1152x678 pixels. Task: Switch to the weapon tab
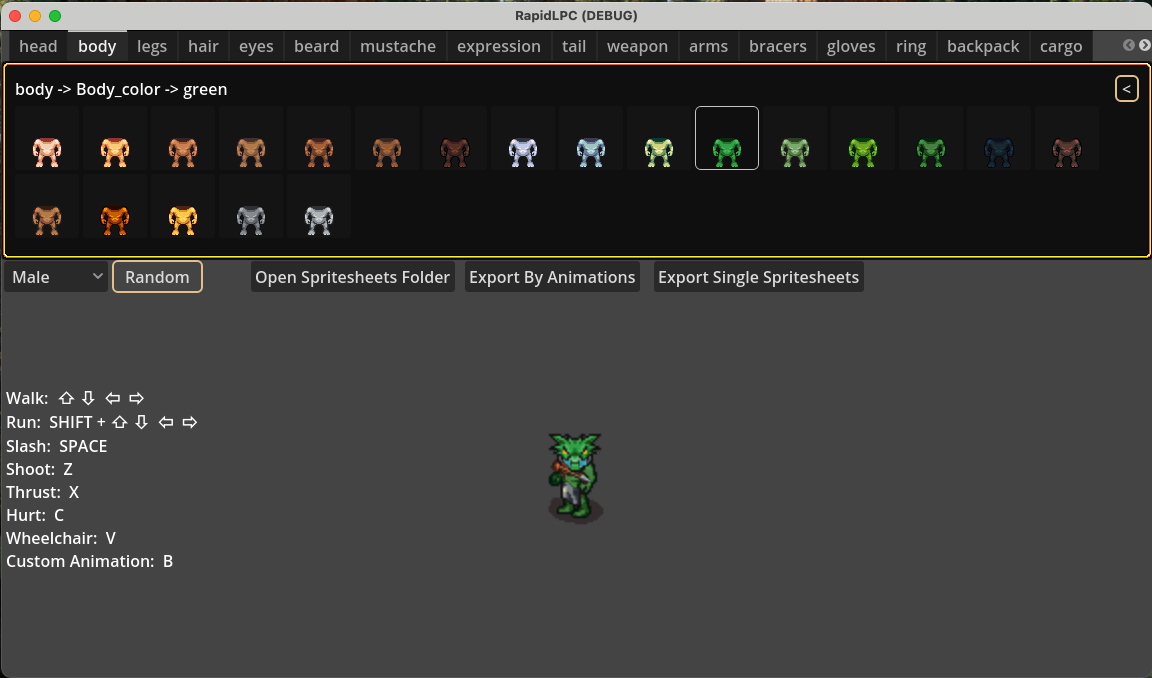638,46
